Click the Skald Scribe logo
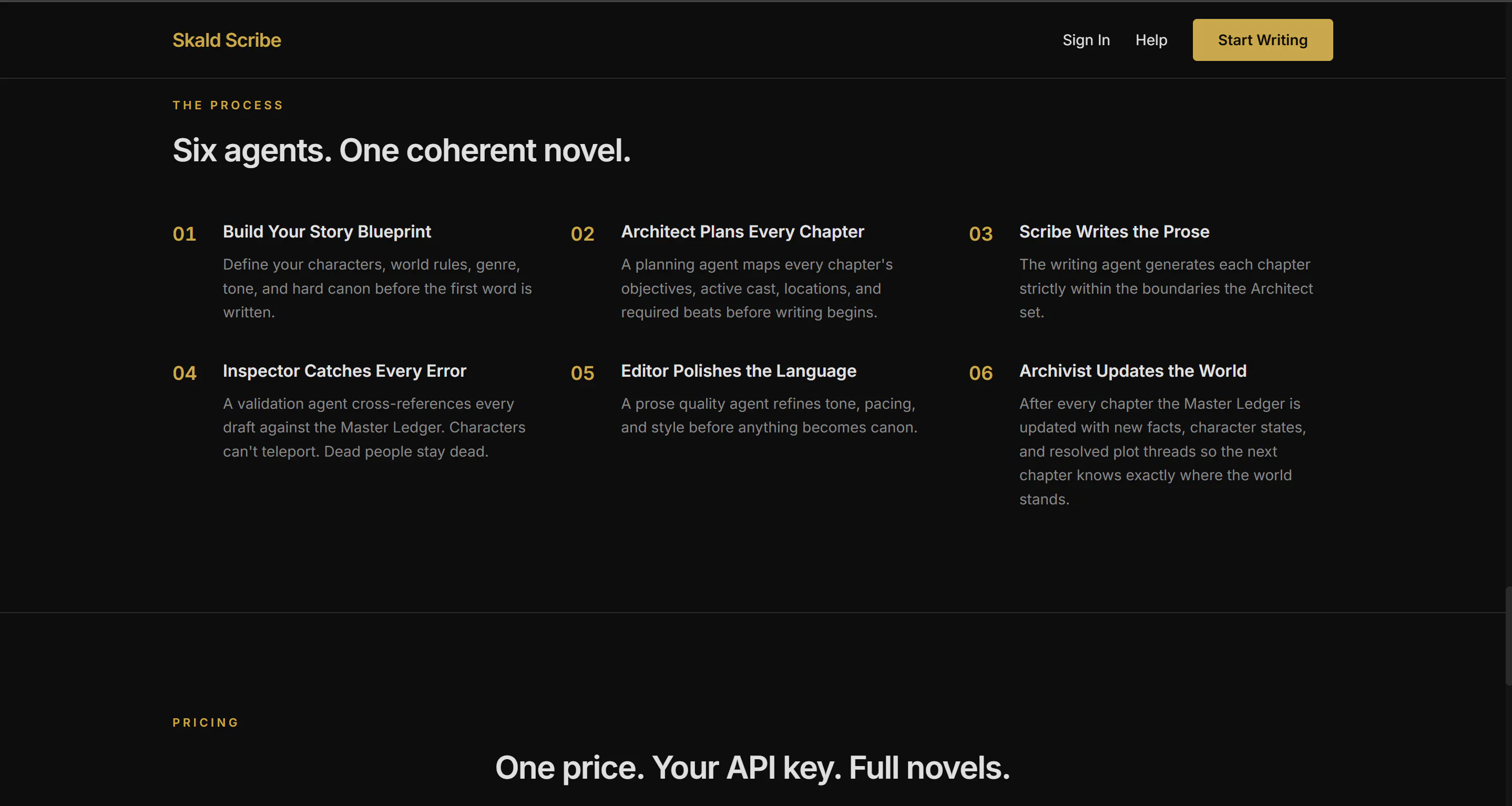 pyautogui.click(x=227, y=40)
